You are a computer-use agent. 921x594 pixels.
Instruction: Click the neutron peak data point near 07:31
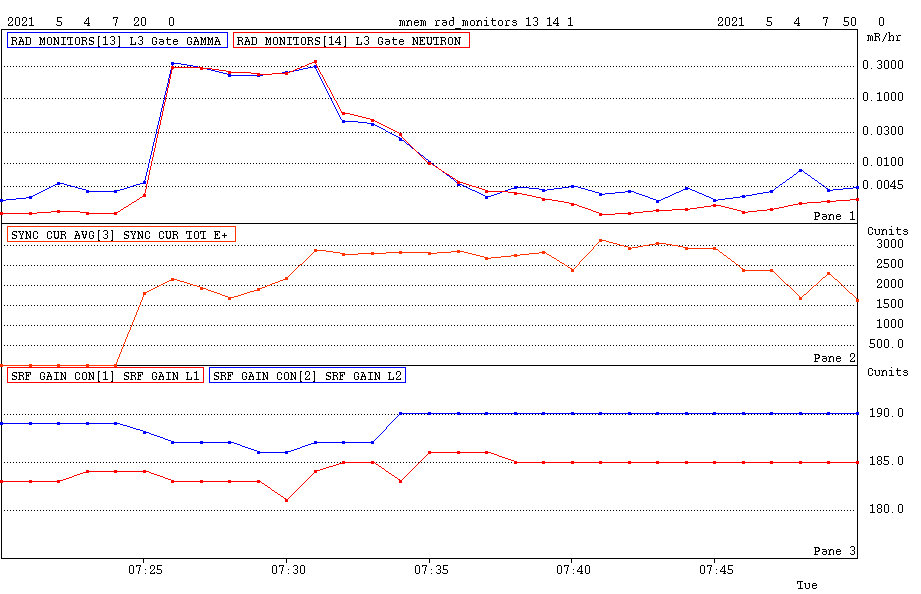(315, 62)
